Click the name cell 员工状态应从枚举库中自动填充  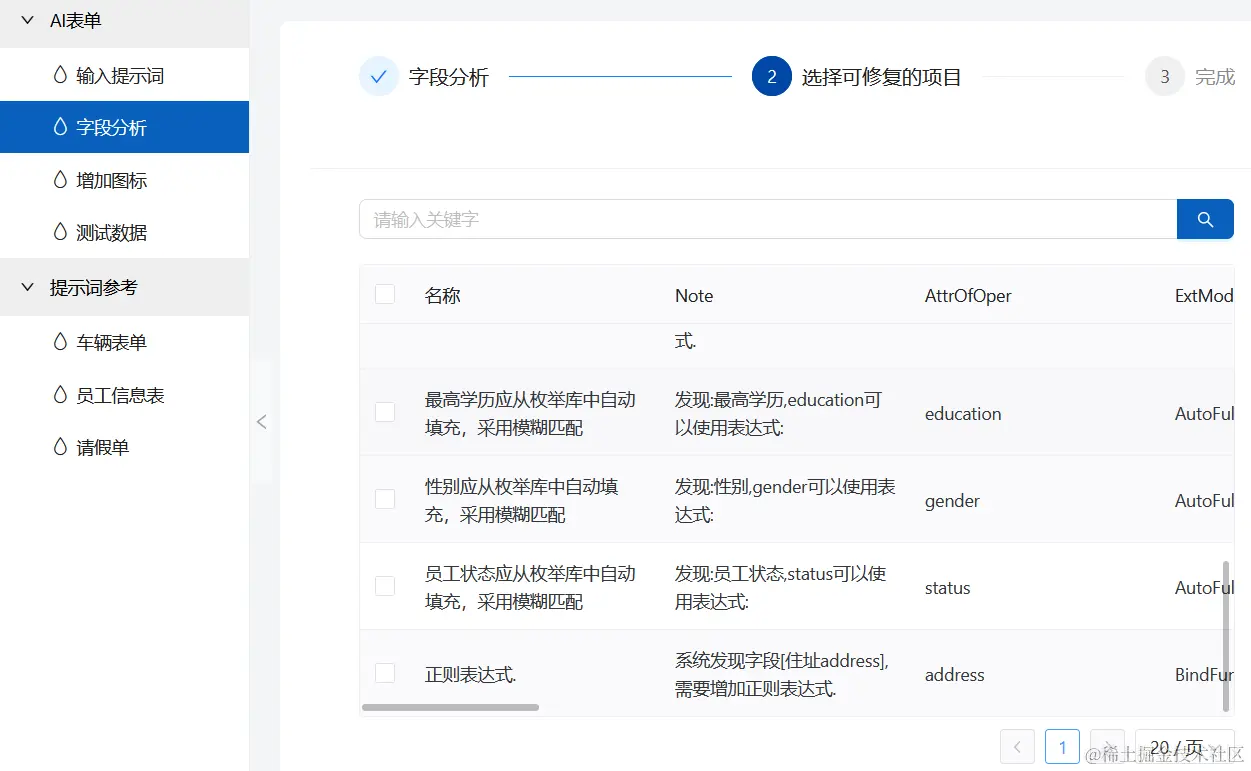point(530,587)
